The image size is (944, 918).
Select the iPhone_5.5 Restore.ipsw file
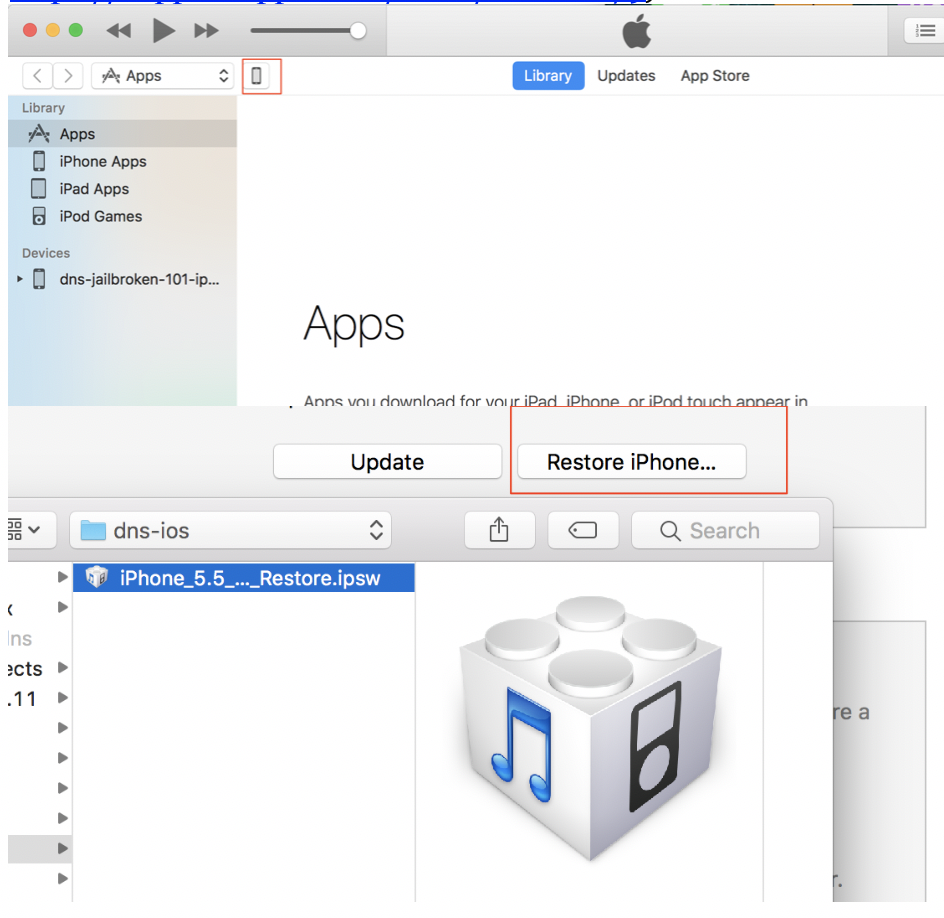pyautogui.click(x=244, y=578)
